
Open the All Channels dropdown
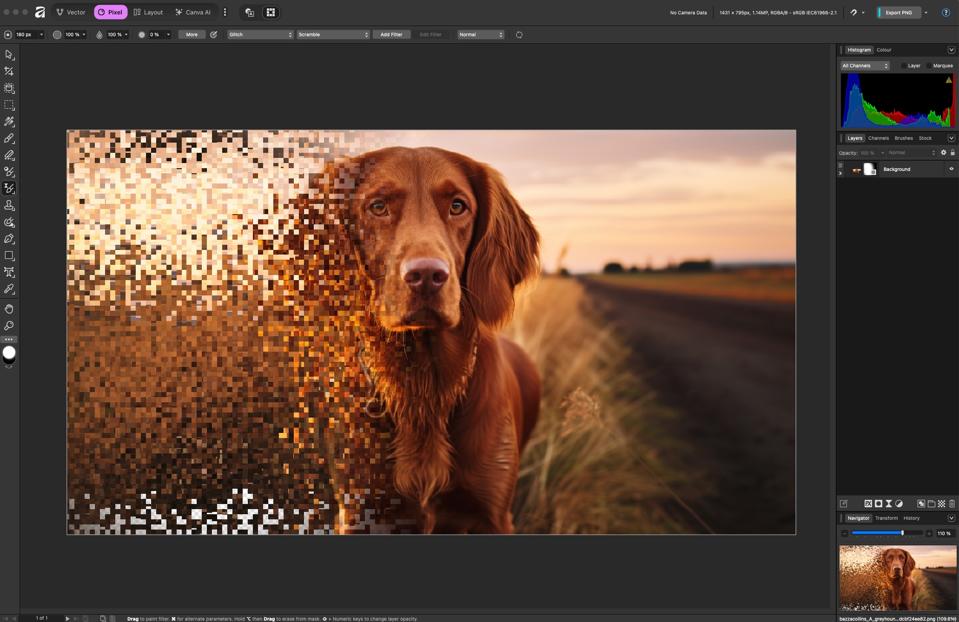click(x=865, y=65)
